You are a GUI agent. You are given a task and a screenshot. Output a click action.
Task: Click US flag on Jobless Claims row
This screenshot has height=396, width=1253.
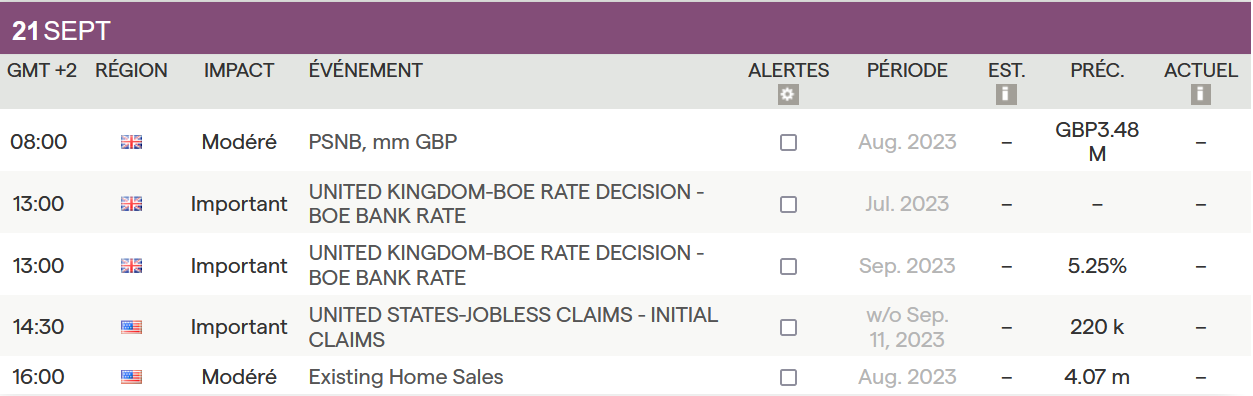tap(131, 327)
